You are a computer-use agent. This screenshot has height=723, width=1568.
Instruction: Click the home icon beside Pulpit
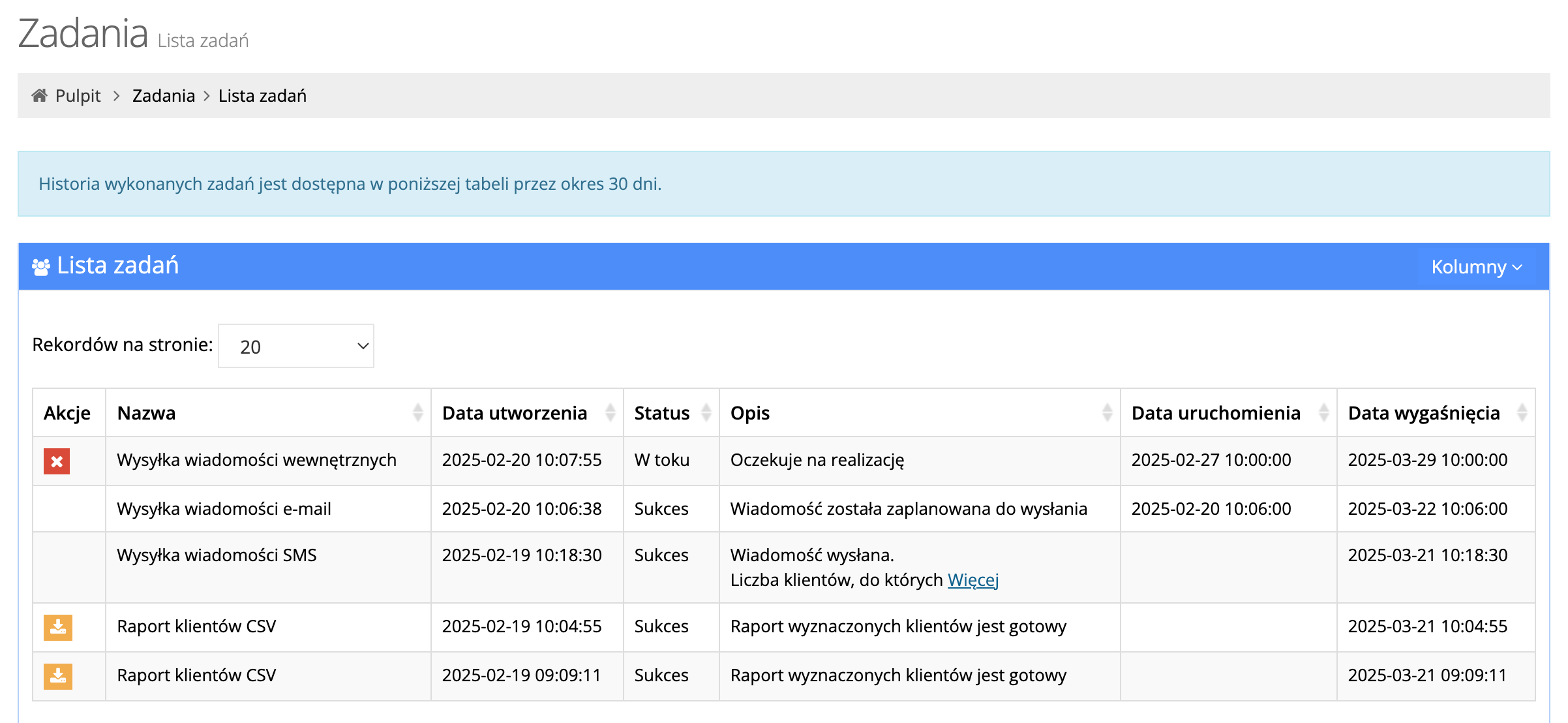[39, 95]
